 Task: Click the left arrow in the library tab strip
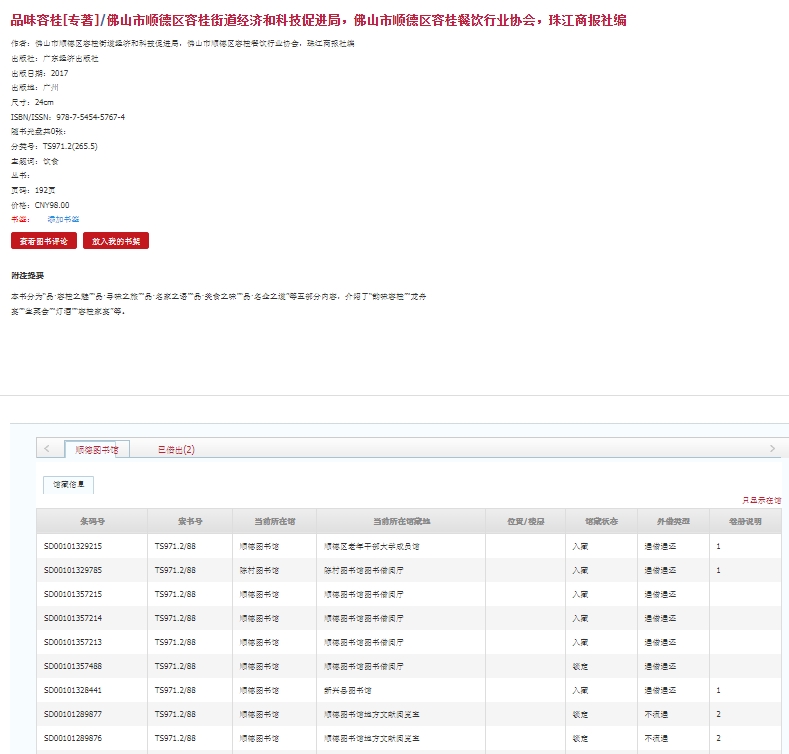tap(47, 449)
